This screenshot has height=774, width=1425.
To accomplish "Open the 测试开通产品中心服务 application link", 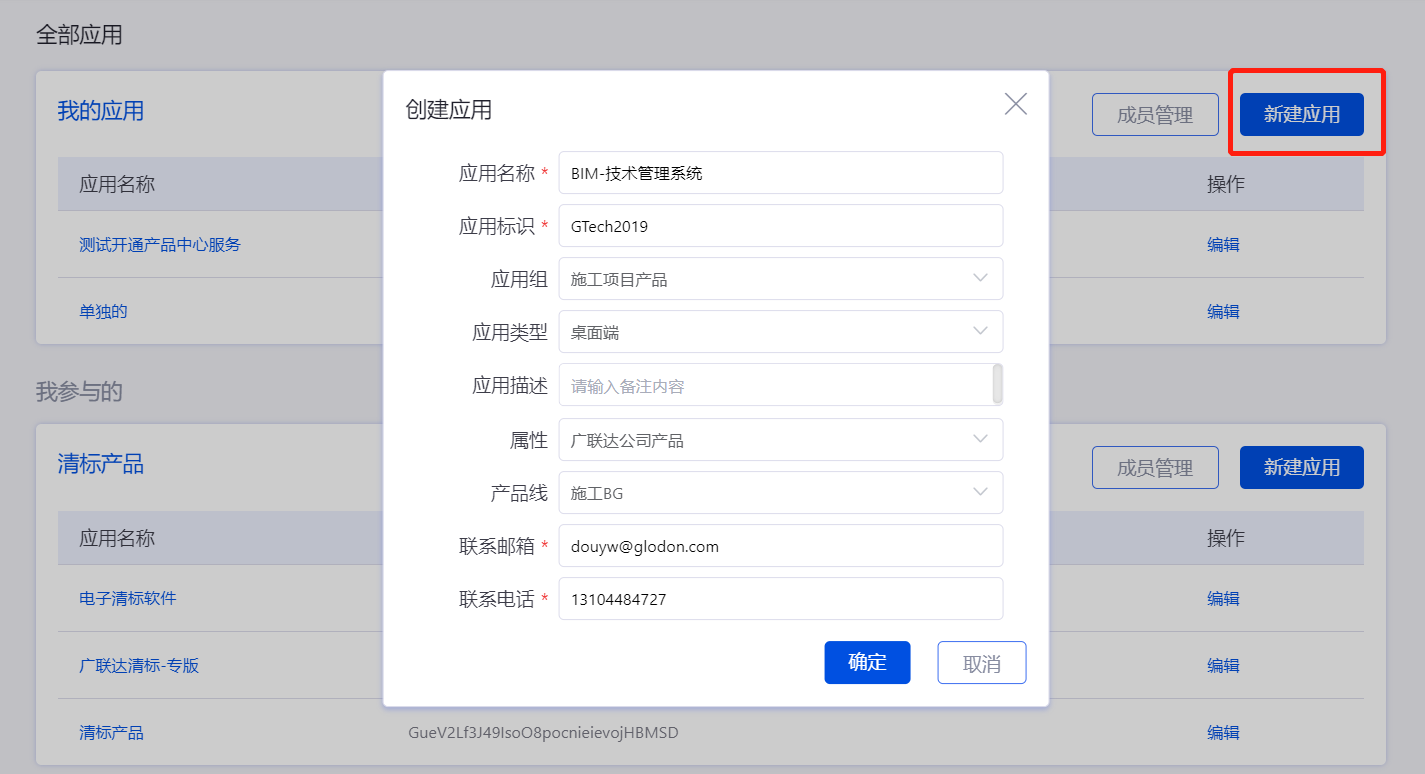I will click(160, 244).
